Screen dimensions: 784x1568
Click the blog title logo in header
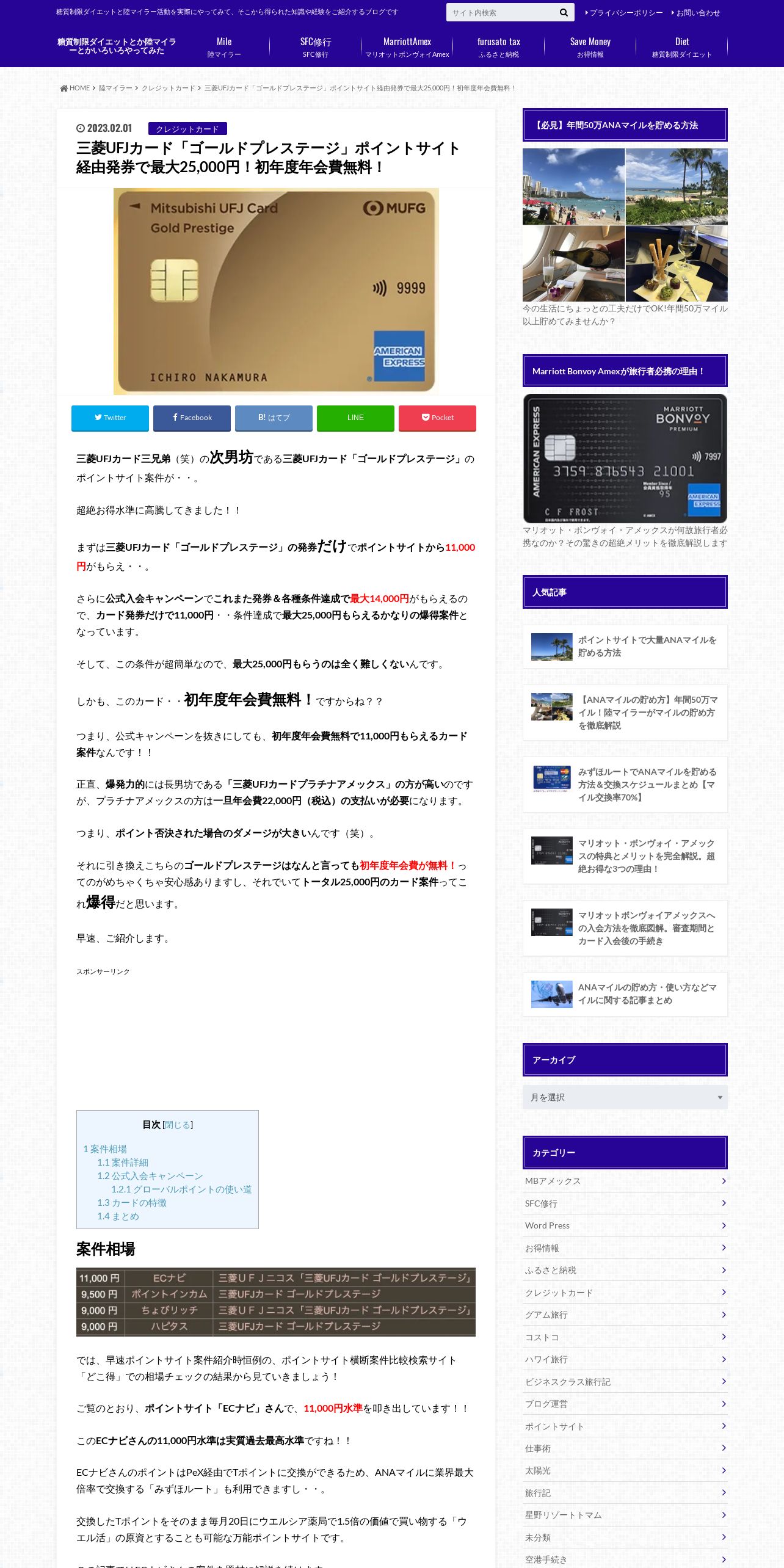pos(117,46)
